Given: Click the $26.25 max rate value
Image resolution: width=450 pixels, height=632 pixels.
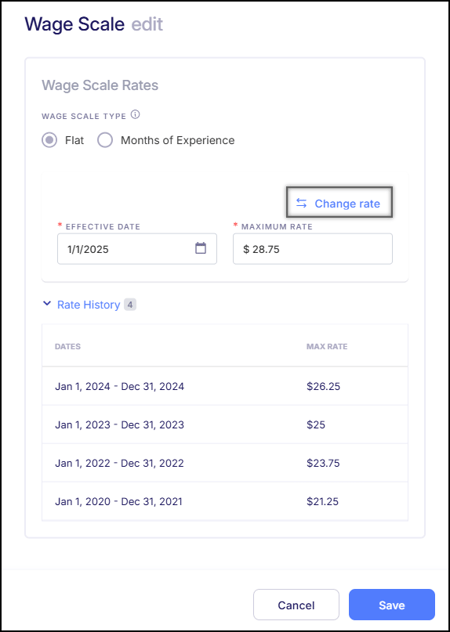Looking at the screenshot, I should click(x=323, y=387).
